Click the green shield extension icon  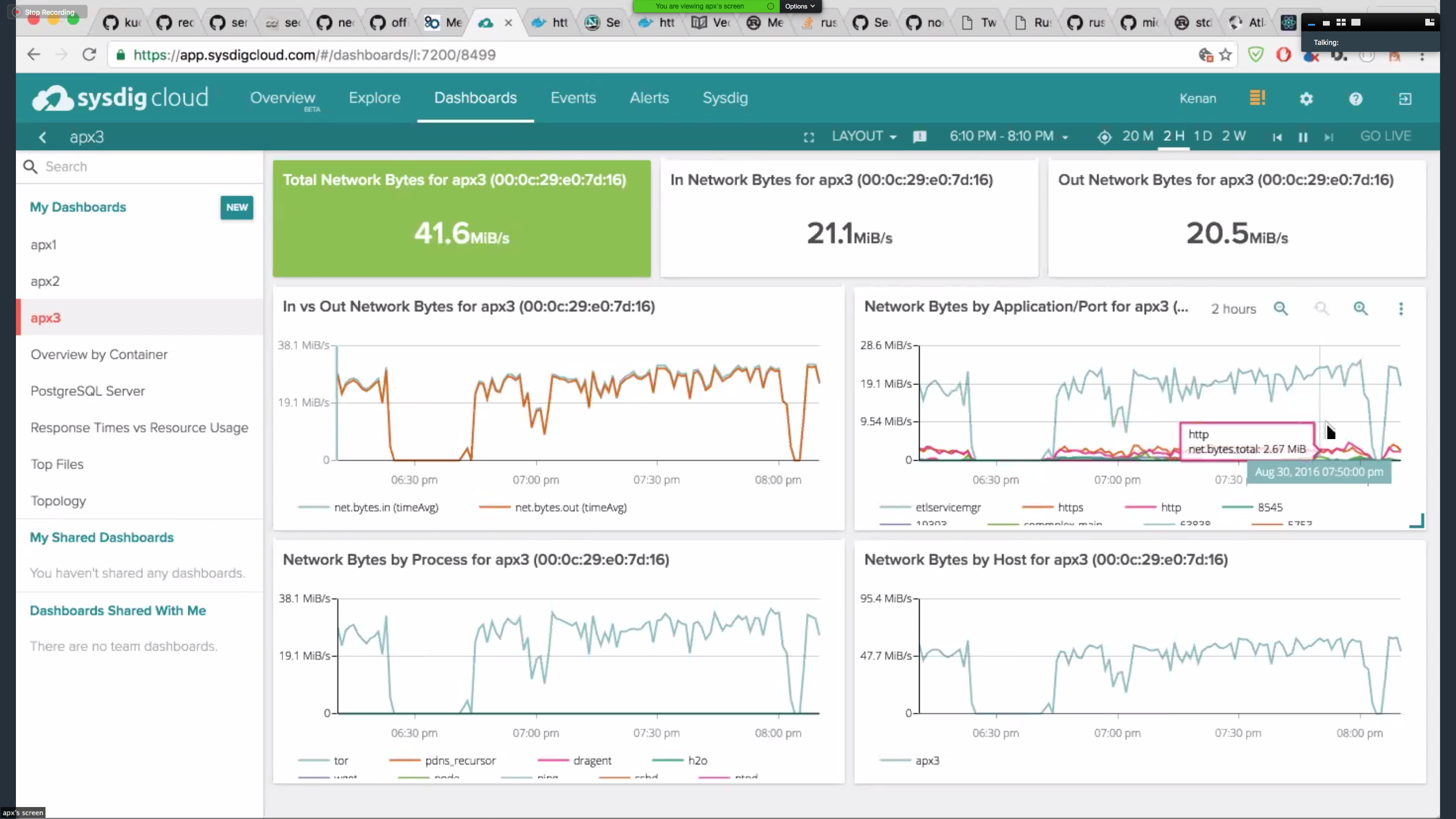click(1255, 55)
